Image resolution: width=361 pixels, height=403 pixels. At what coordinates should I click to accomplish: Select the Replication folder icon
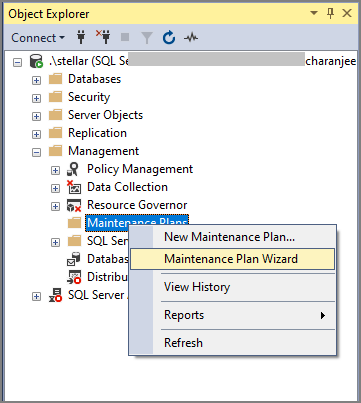coord(55,133)
